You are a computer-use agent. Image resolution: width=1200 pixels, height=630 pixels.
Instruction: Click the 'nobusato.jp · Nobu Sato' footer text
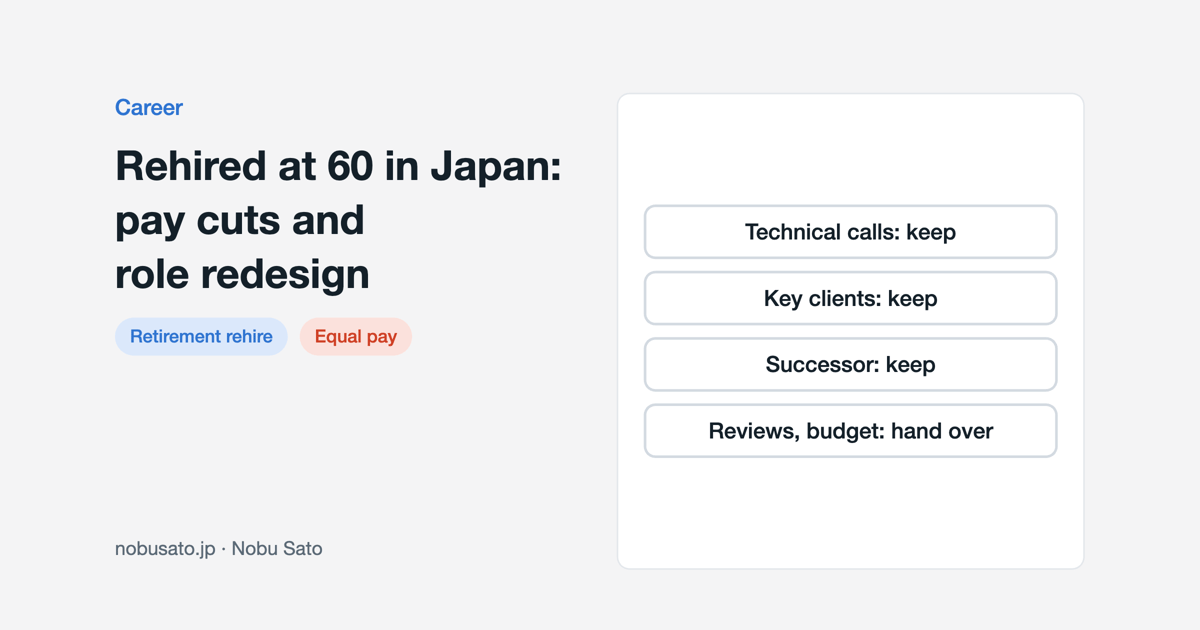[219, 549]
